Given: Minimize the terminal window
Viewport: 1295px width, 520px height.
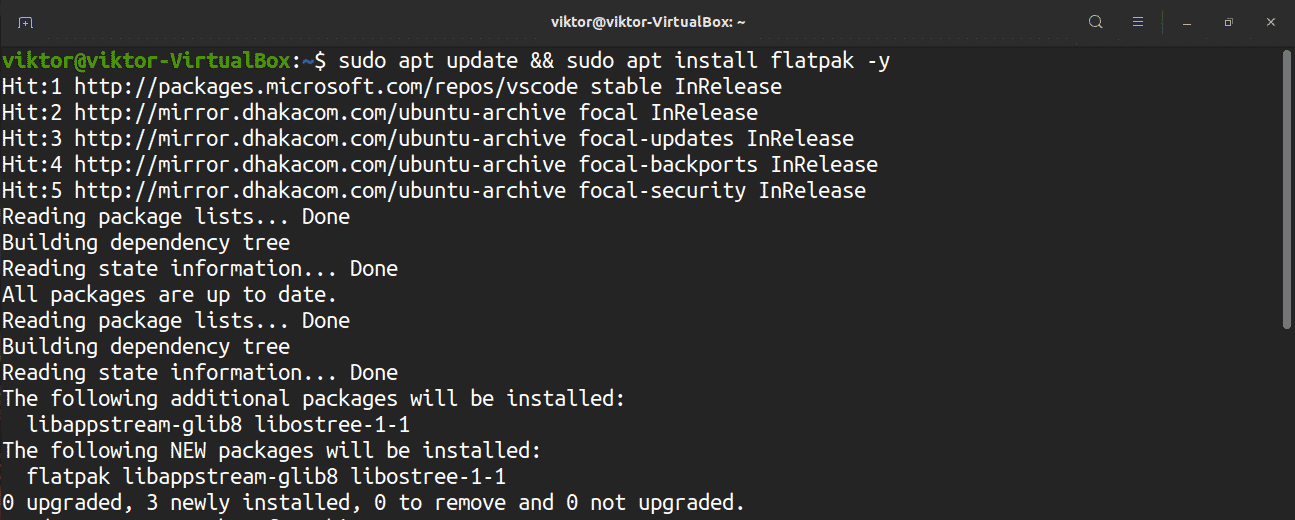Looking at the screenshot, I should click(1187, 22).
